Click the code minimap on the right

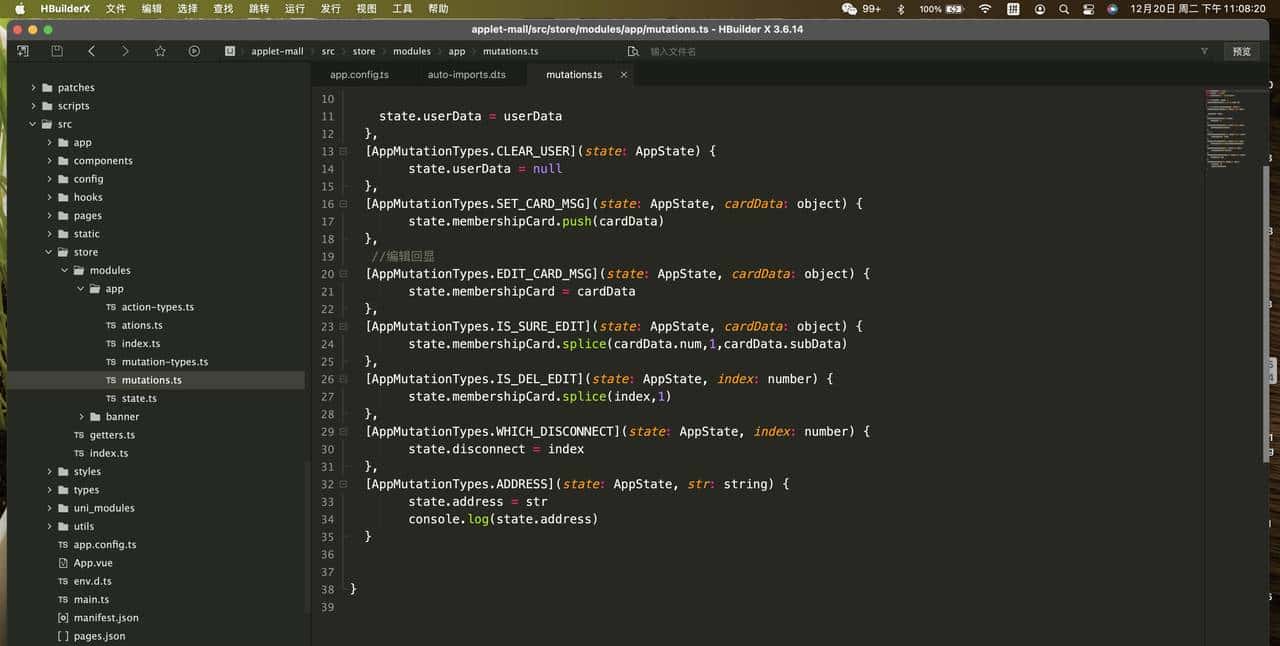pyautogui.click(x=1232, y=130)
